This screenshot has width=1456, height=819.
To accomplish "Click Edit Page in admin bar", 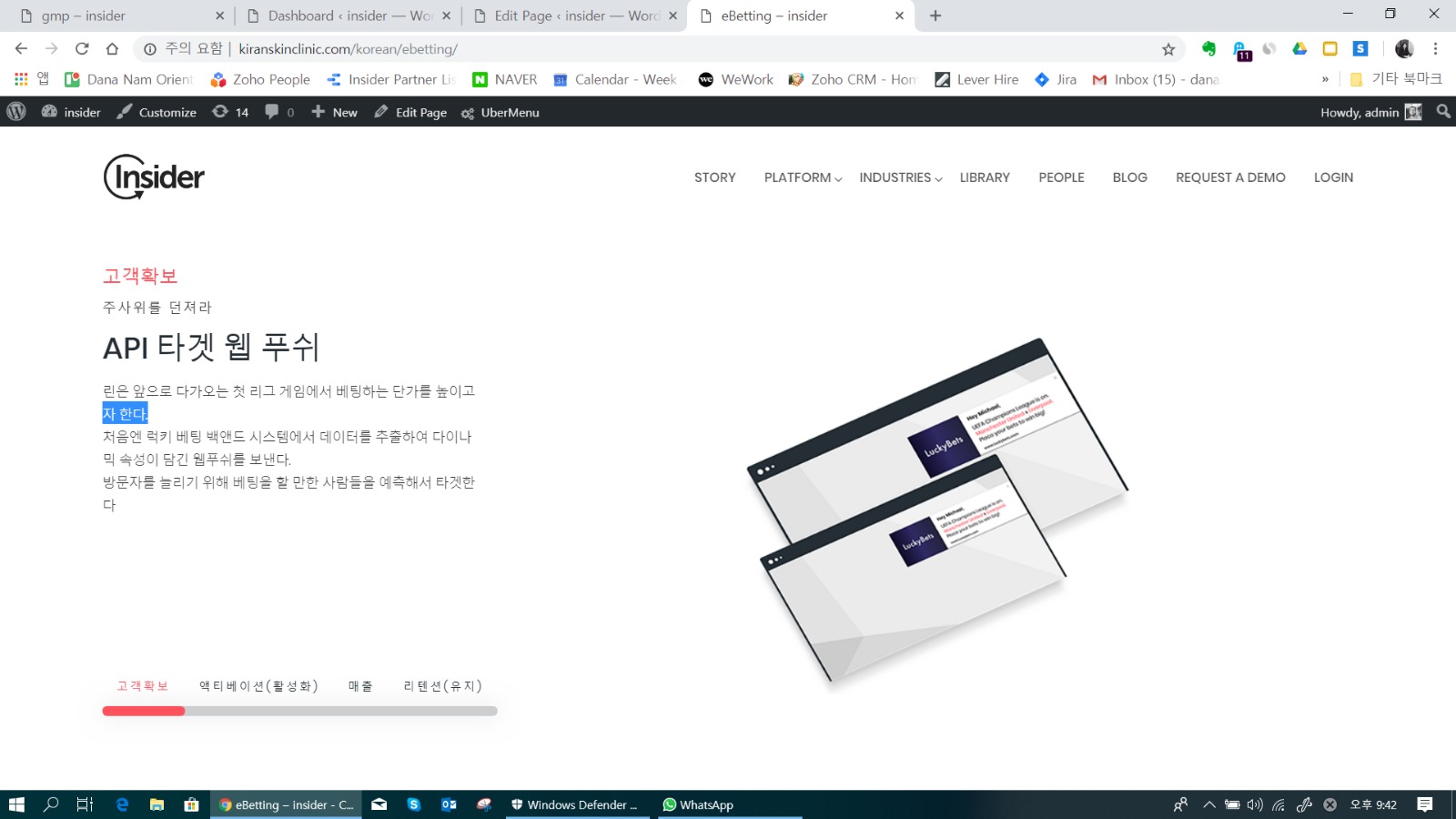I will coord(410,112).
